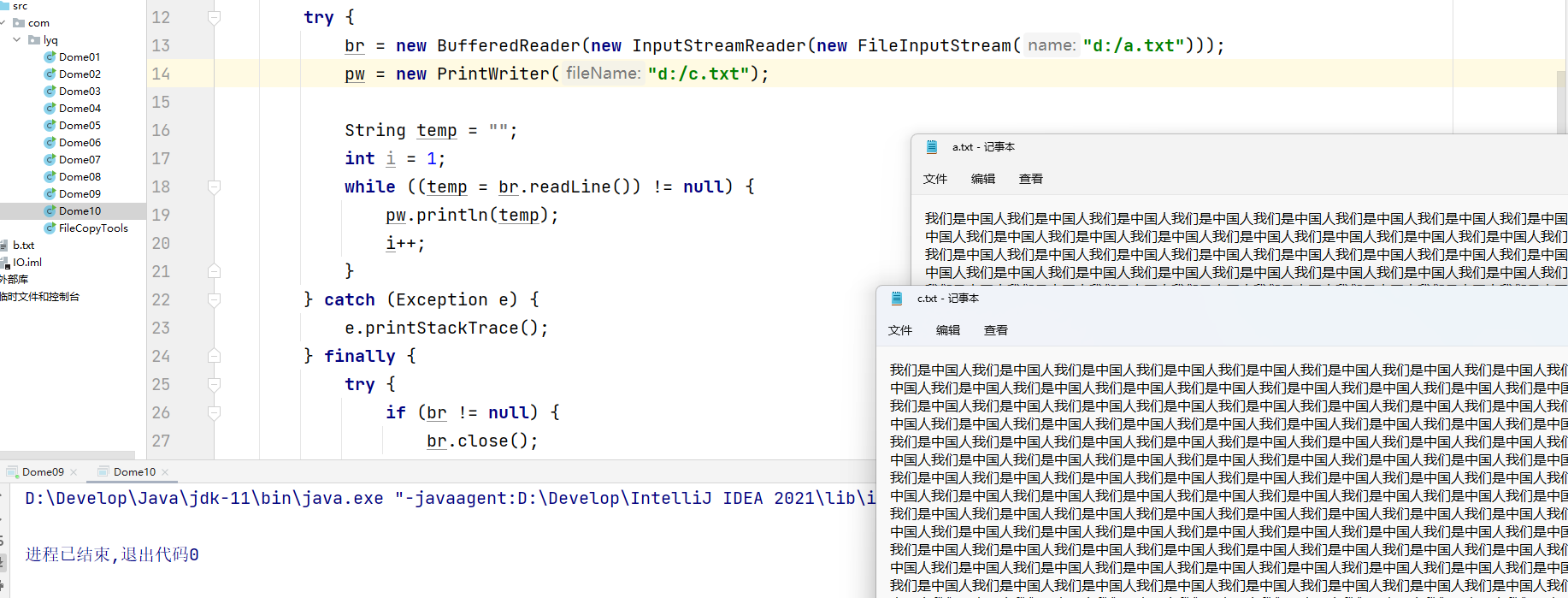Select the com package folder
This screenshot has height=598, width=1568.
click(x=38, y=23)
